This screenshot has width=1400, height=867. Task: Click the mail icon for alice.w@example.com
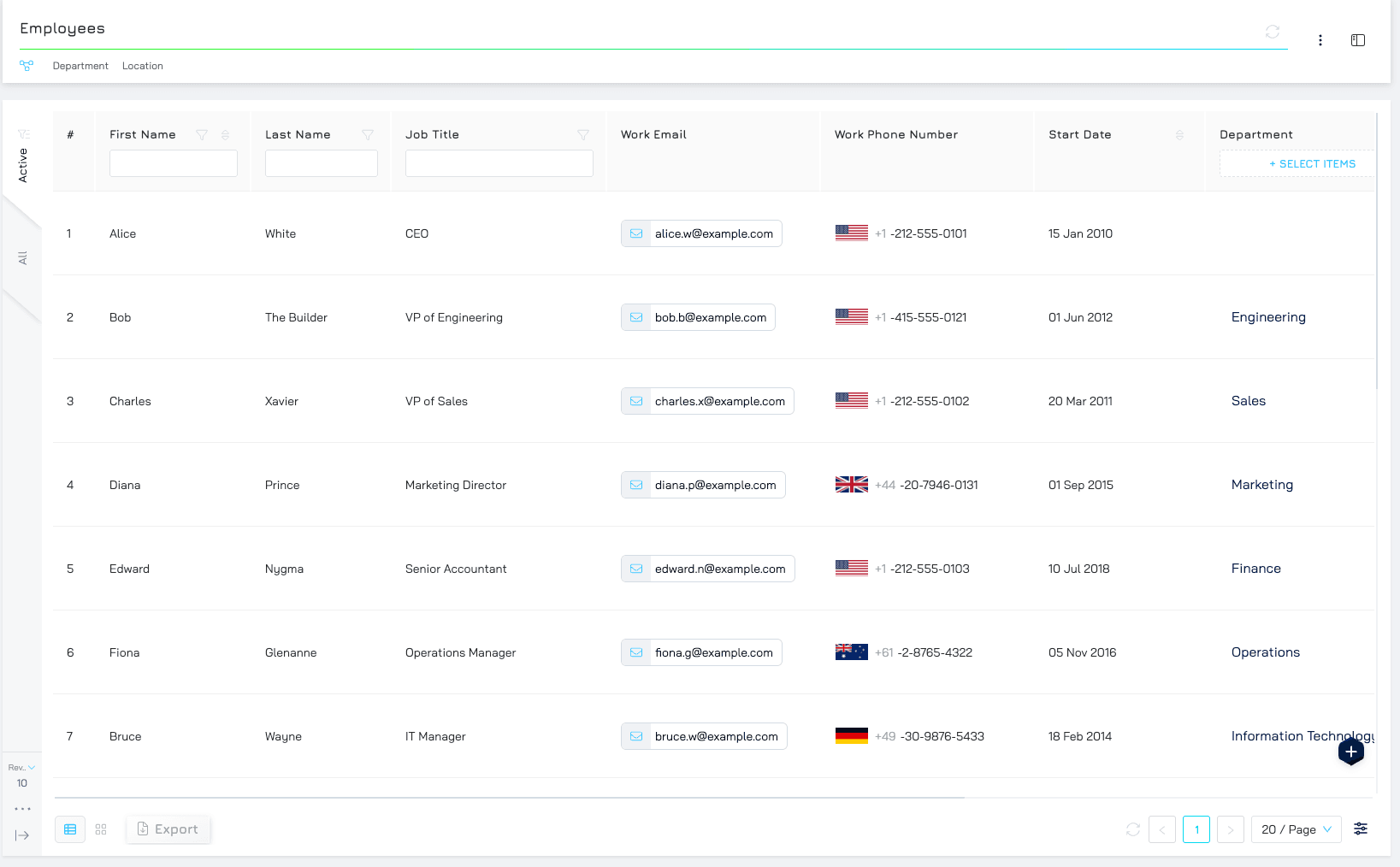coord(636,233)
